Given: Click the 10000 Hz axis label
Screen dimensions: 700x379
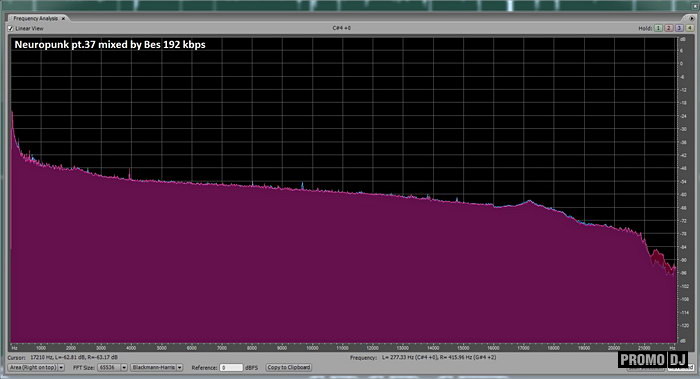Looking at the screenshot, I should [312, 348].
